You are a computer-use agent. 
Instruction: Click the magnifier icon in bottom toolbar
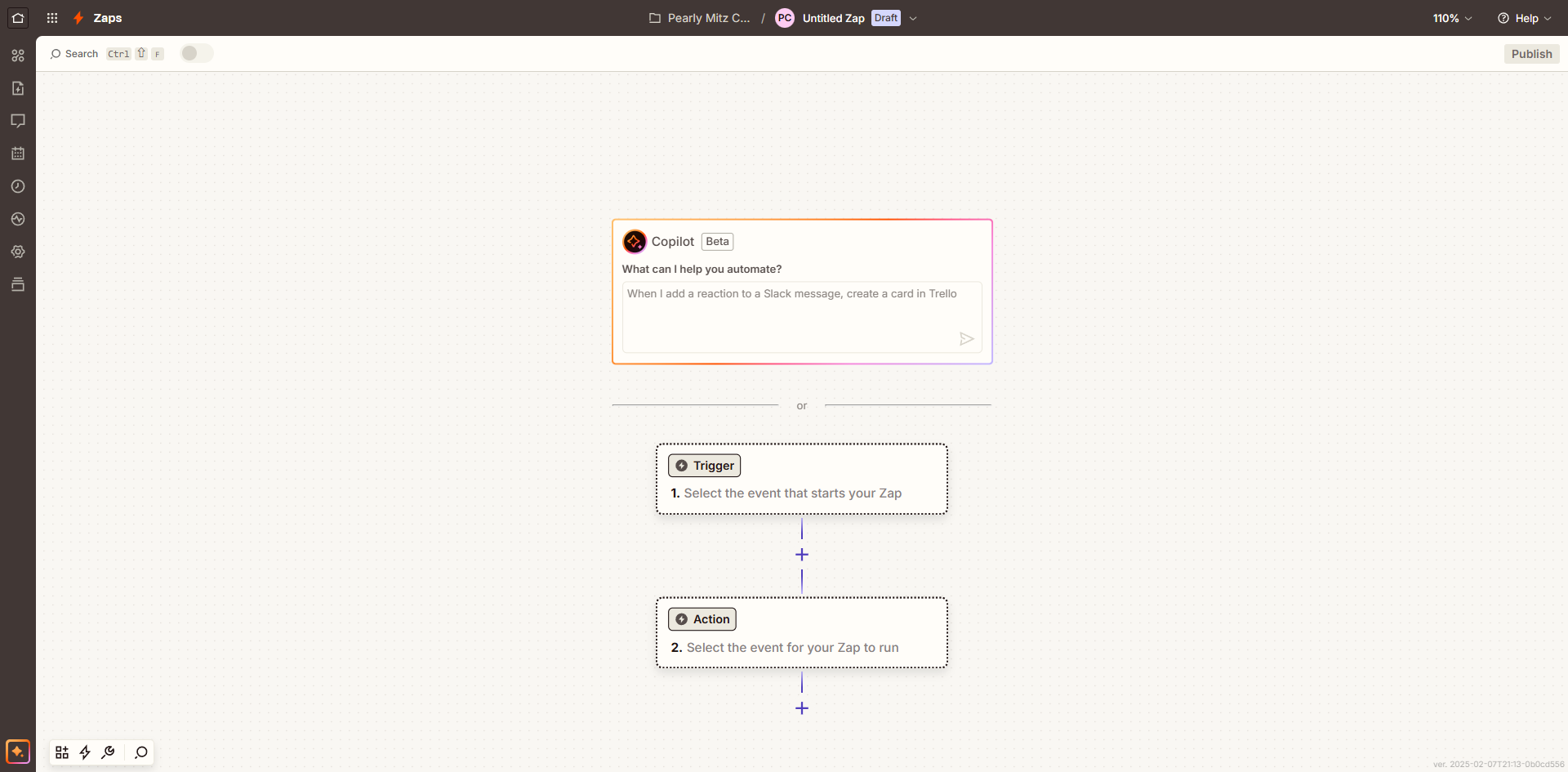click(141, 752)
